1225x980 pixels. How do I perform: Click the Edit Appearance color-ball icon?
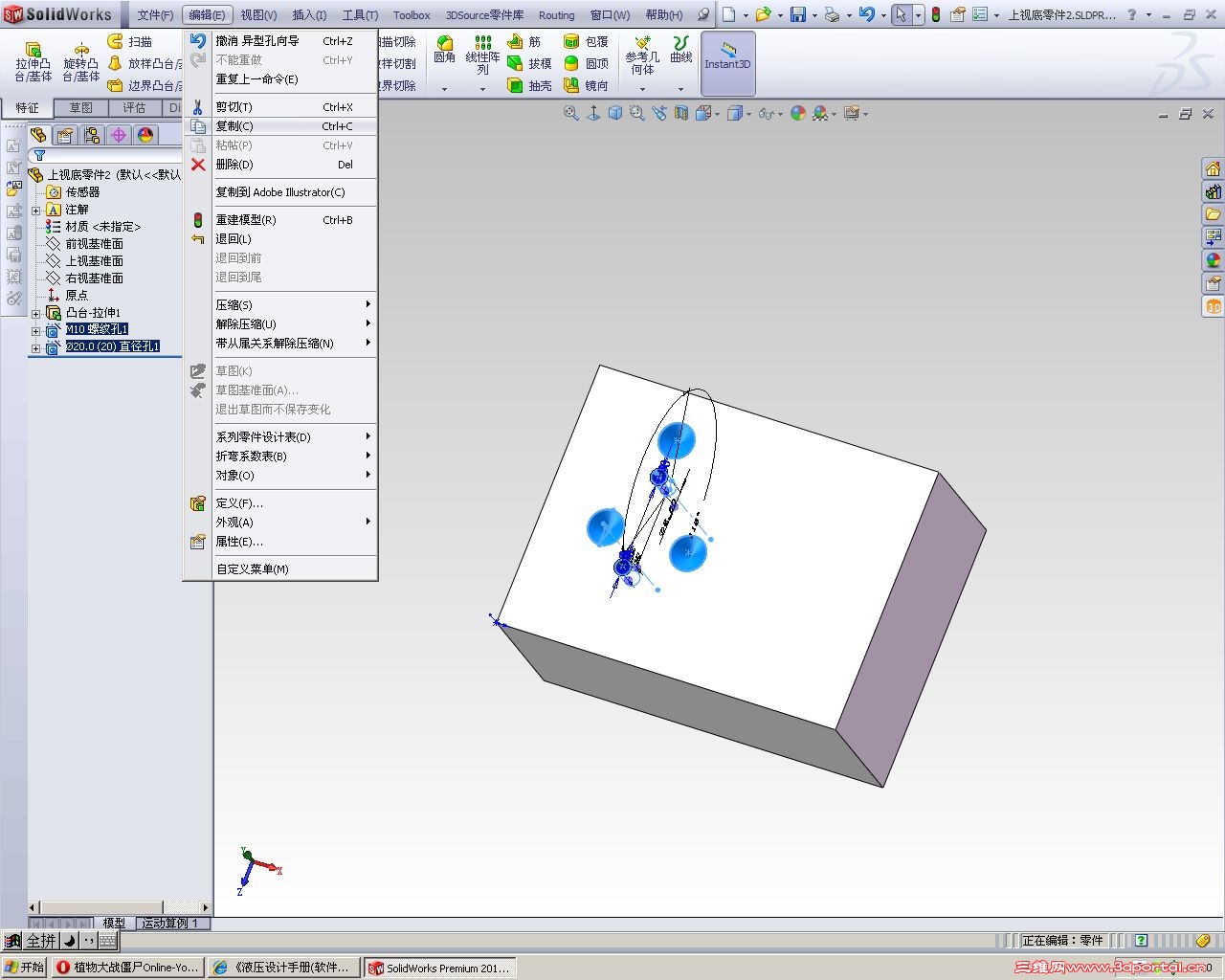tap(798, 113)
